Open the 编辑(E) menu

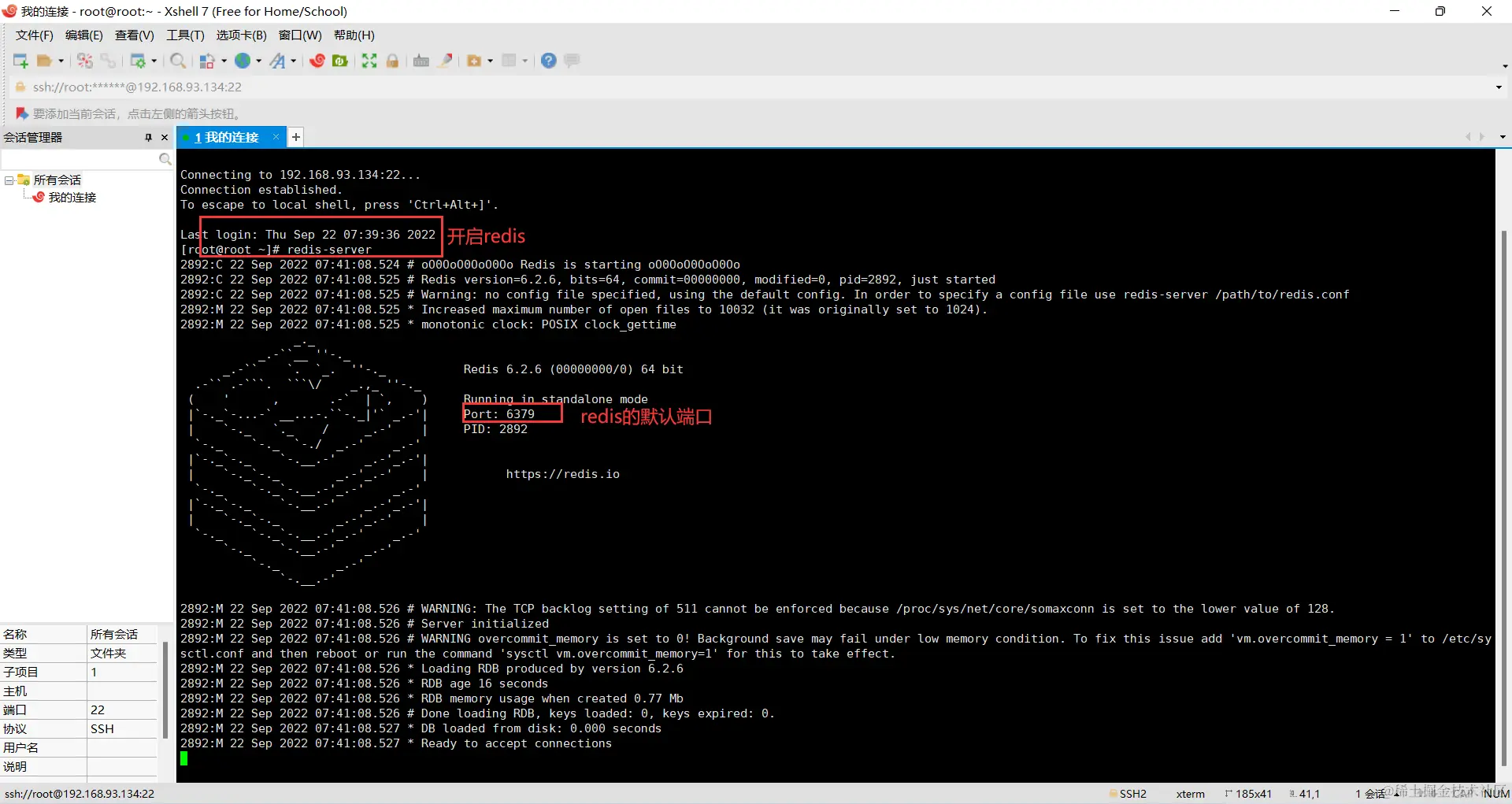tap(84, 35)
